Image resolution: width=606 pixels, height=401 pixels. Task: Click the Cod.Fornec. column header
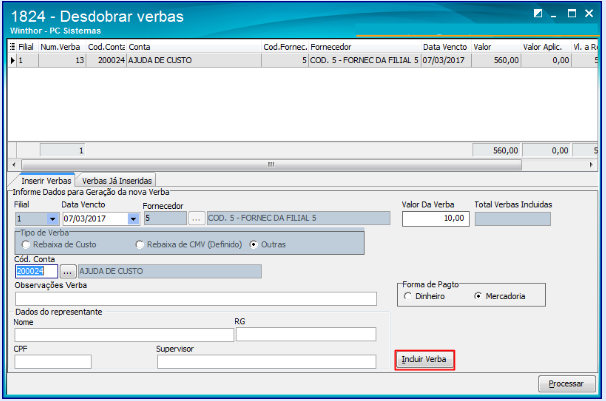tap(285, 47)
